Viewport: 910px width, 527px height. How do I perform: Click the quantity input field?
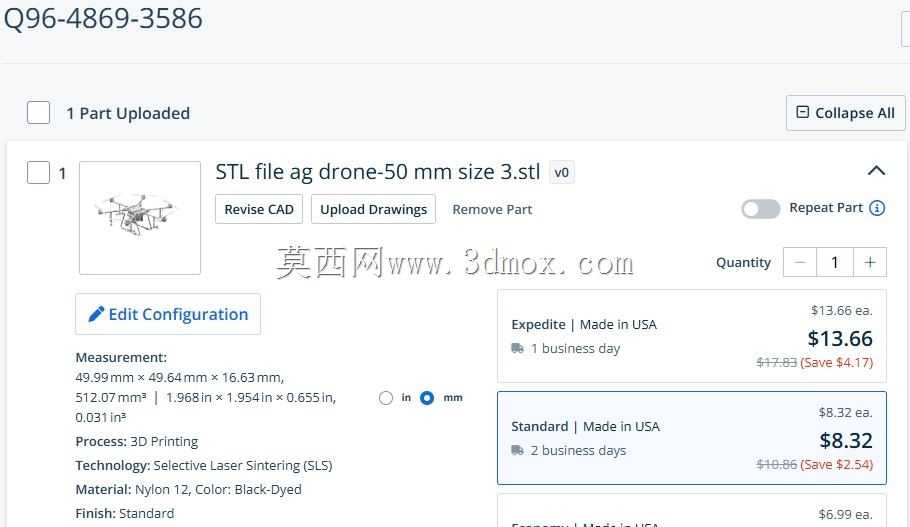click(835, 262)
